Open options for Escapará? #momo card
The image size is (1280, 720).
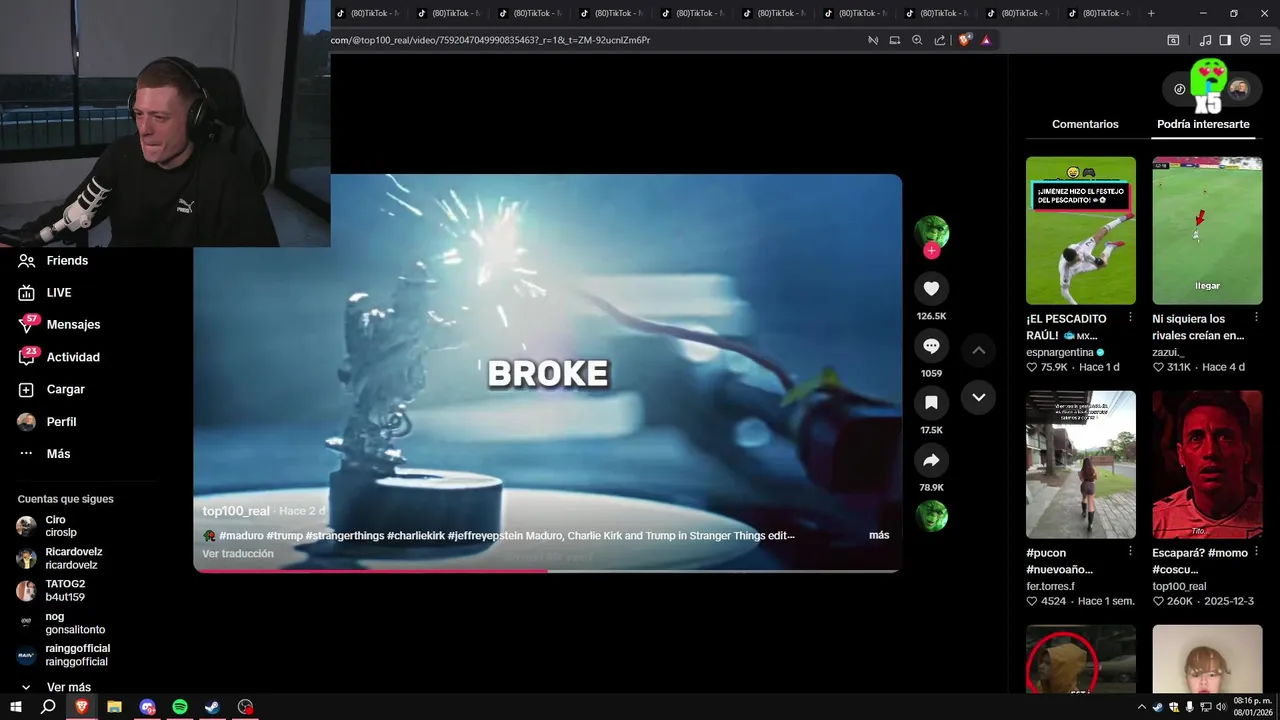[x=1257, y=552]
